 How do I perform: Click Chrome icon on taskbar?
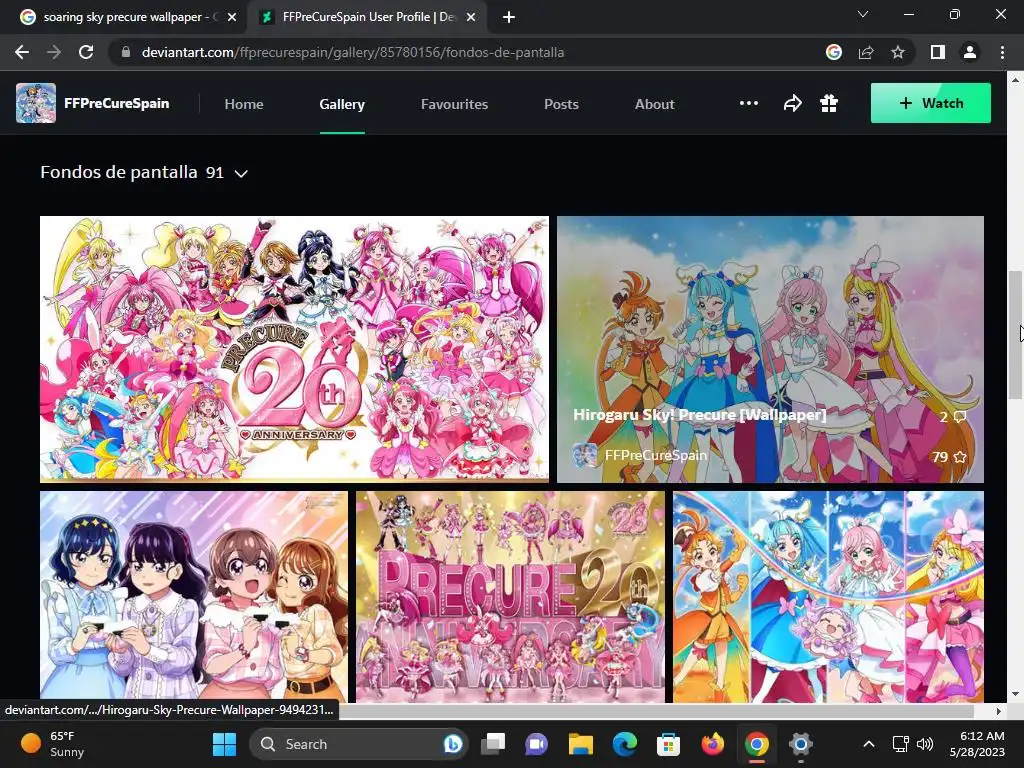[756, 744]
